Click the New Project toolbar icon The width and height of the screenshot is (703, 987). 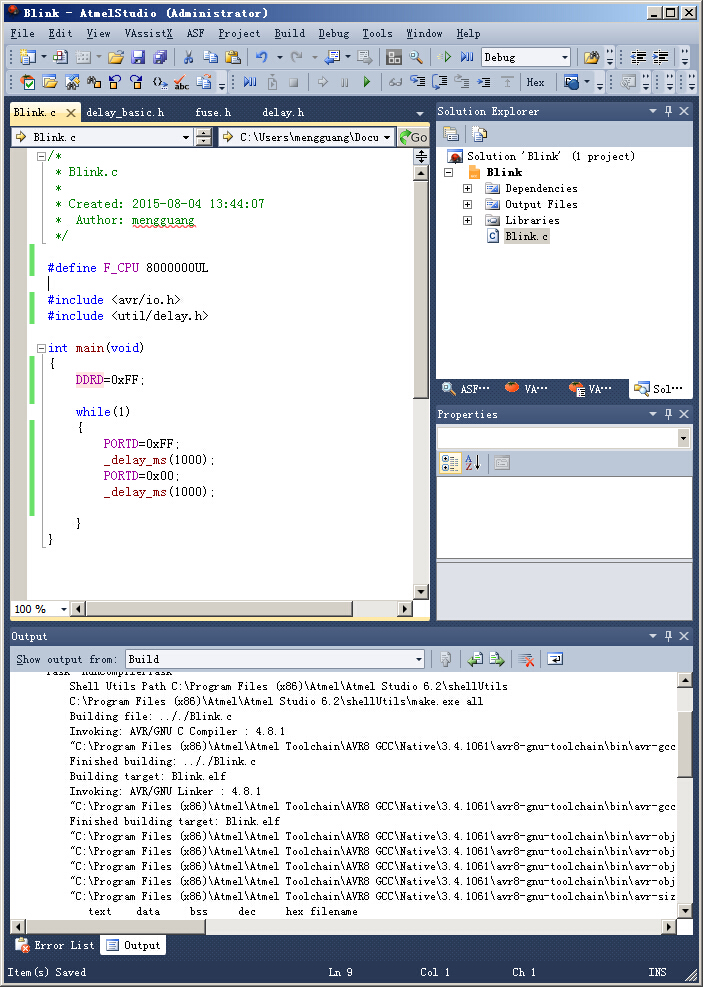[28, 57]
